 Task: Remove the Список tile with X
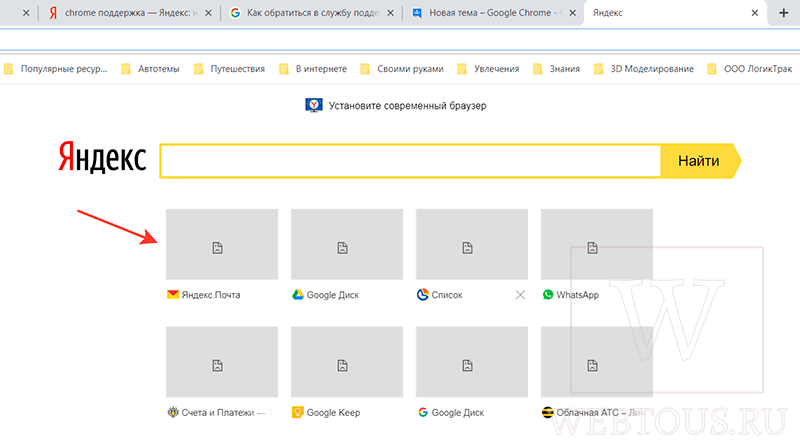pyautogui.click(x=520, y=295)
